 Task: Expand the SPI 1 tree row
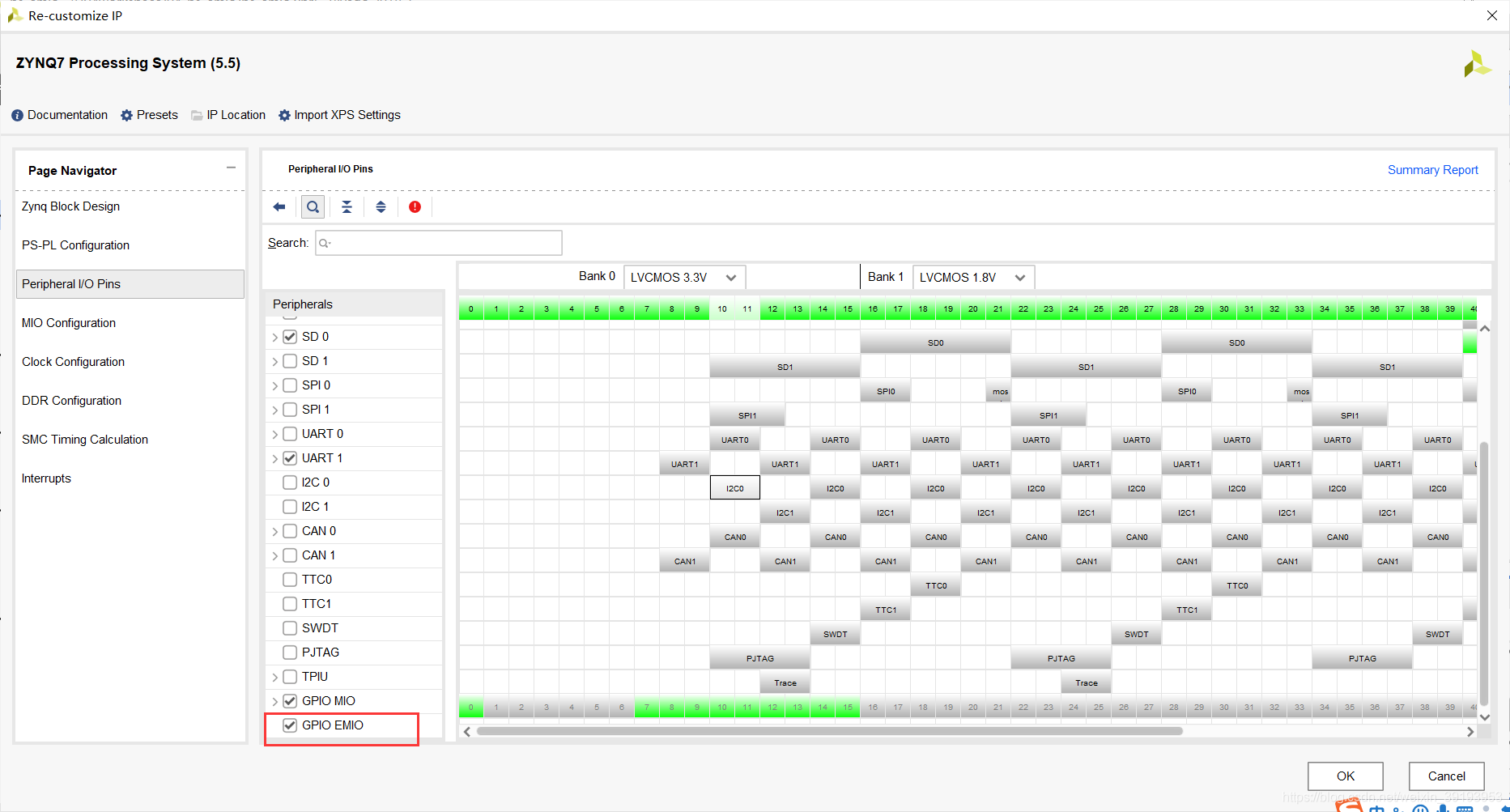click(x=274, y=410)
